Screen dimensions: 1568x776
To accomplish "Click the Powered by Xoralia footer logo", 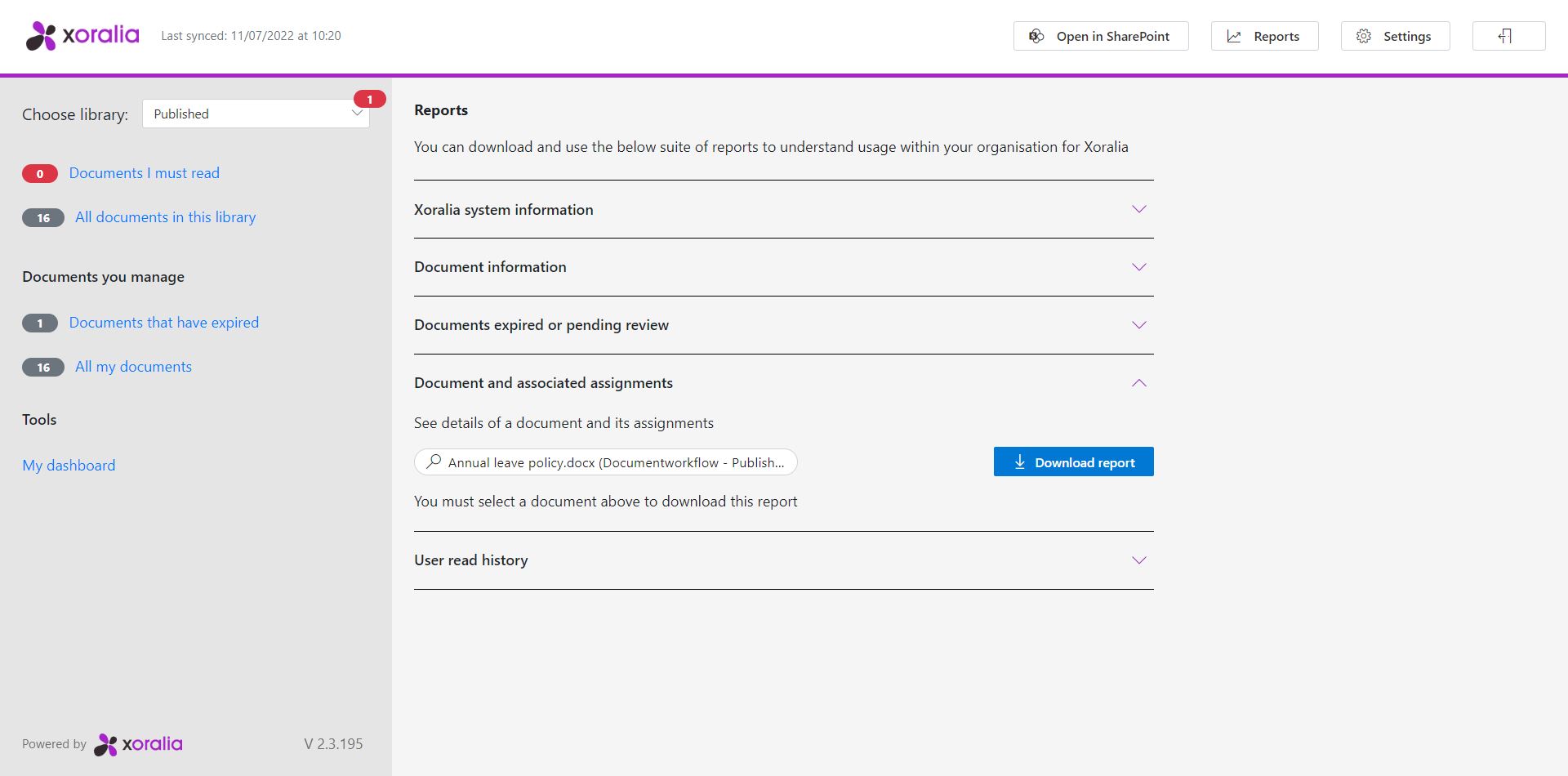I will click(138, 744).
